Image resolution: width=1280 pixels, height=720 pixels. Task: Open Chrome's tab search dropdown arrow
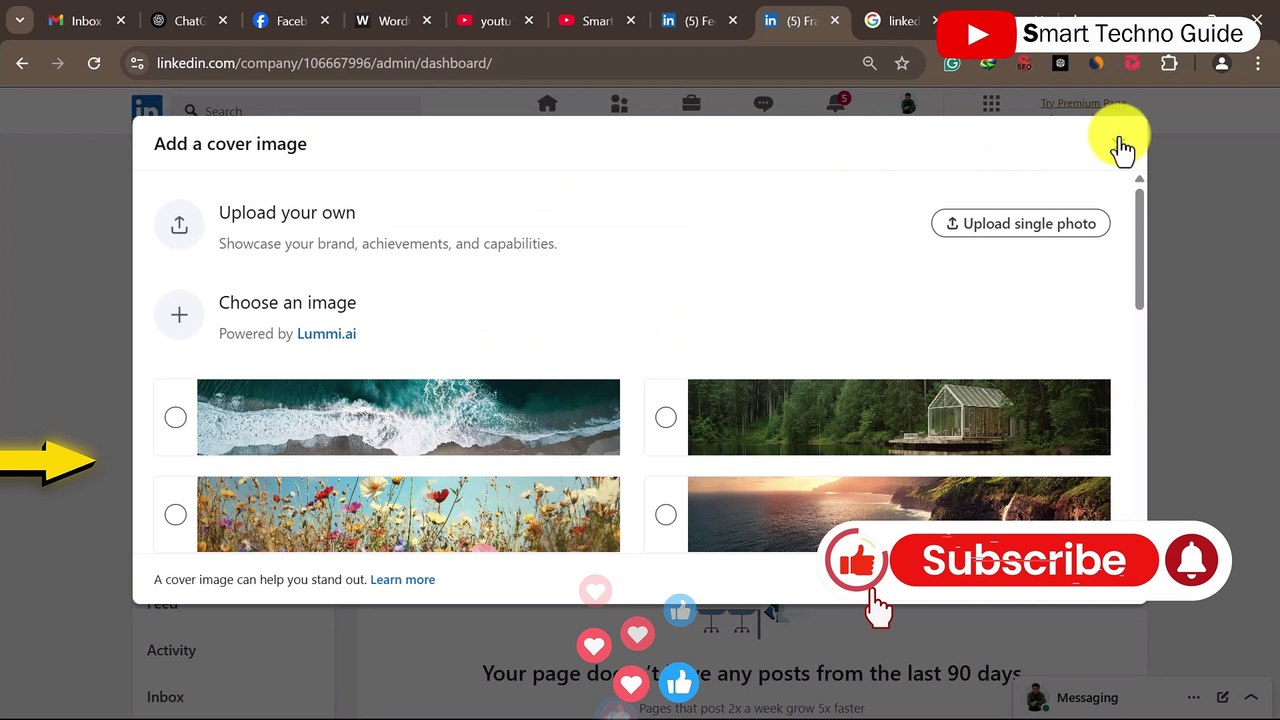pyautogui.click(x=19, y=20)
